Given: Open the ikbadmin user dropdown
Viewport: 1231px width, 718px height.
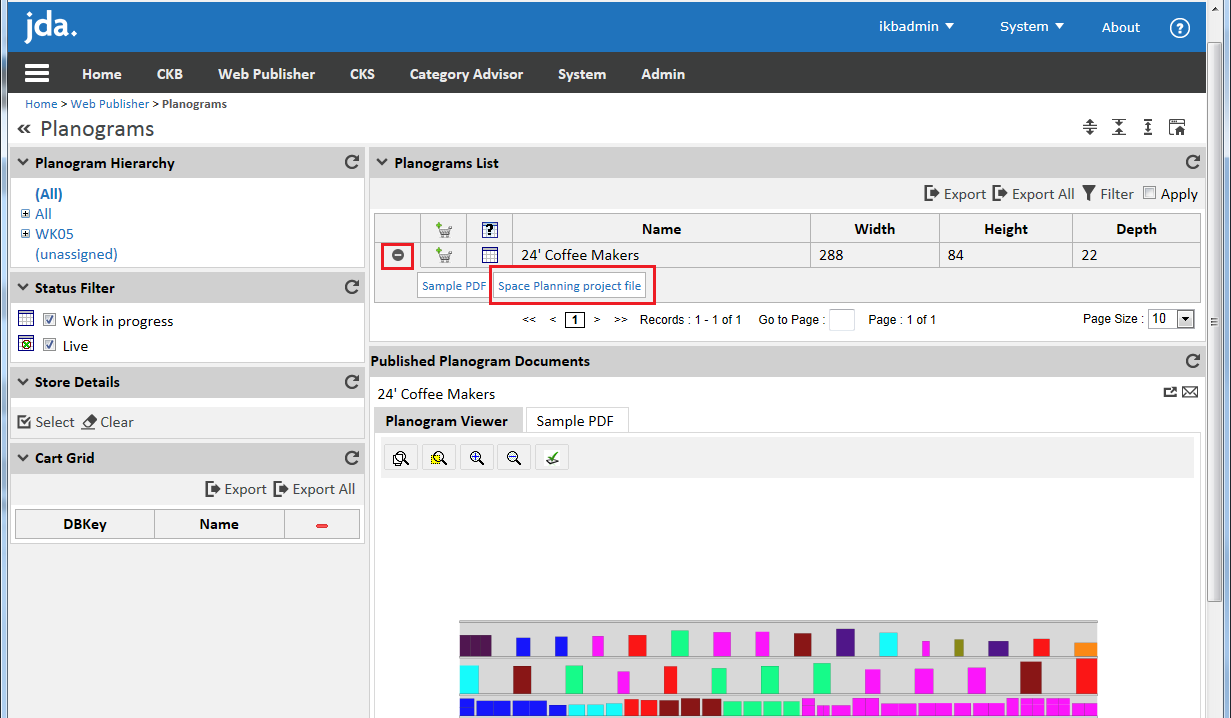Looking at the screenshot, I should pyautogui.click(x=916, y=27).
